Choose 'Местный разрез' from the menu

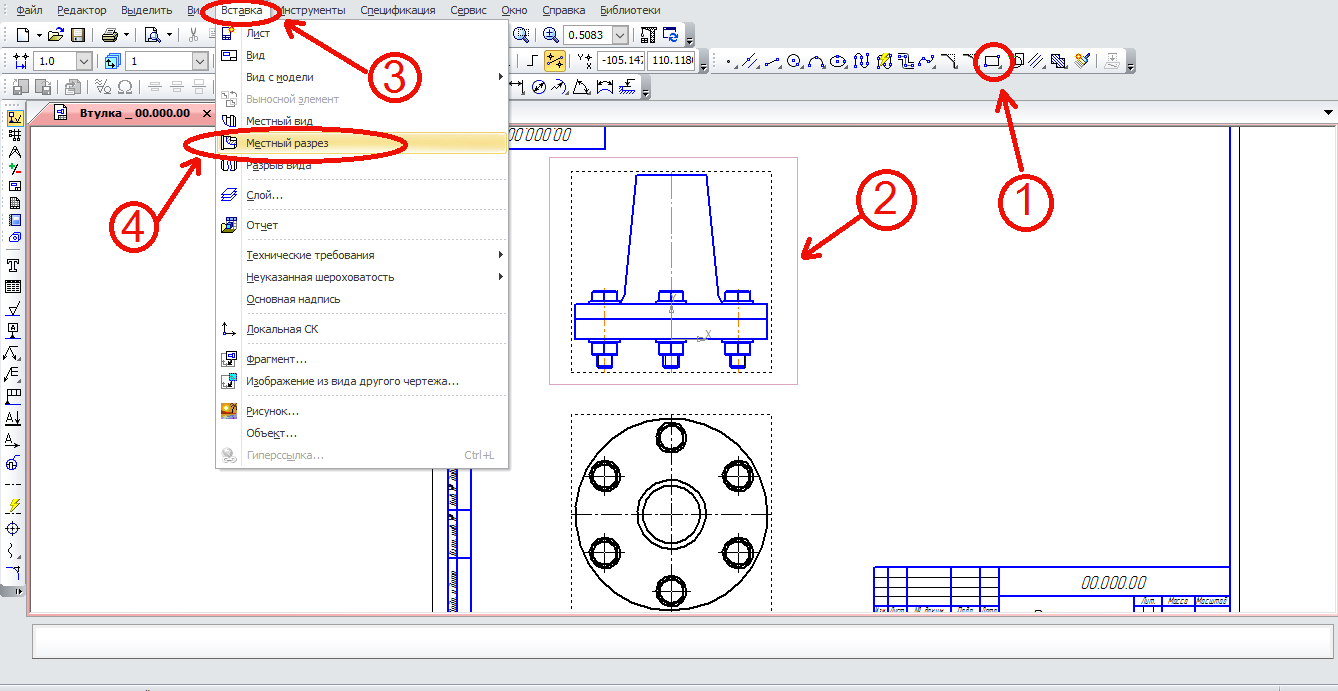coord(287,143)
